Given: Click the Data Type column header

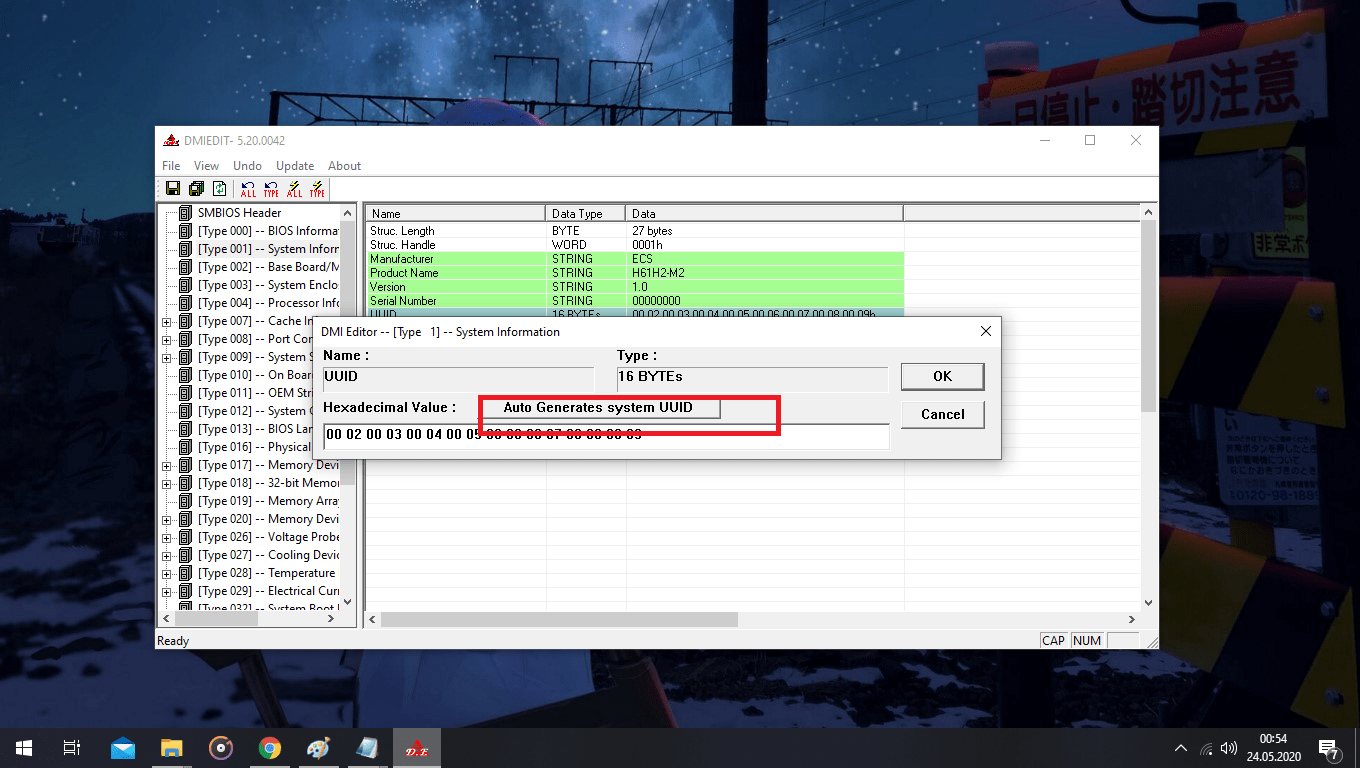Looking at the screenshot, I should 586,213.
